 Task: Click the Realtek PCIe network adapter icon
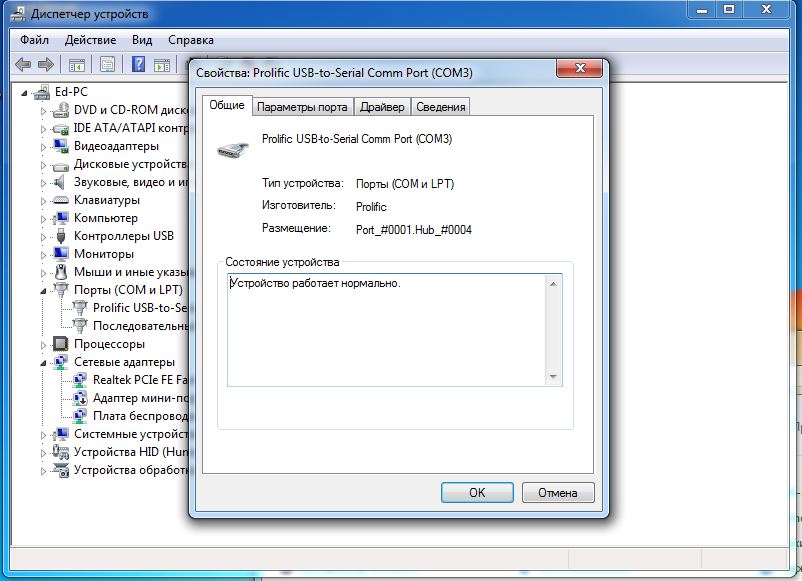coord(80,380)
